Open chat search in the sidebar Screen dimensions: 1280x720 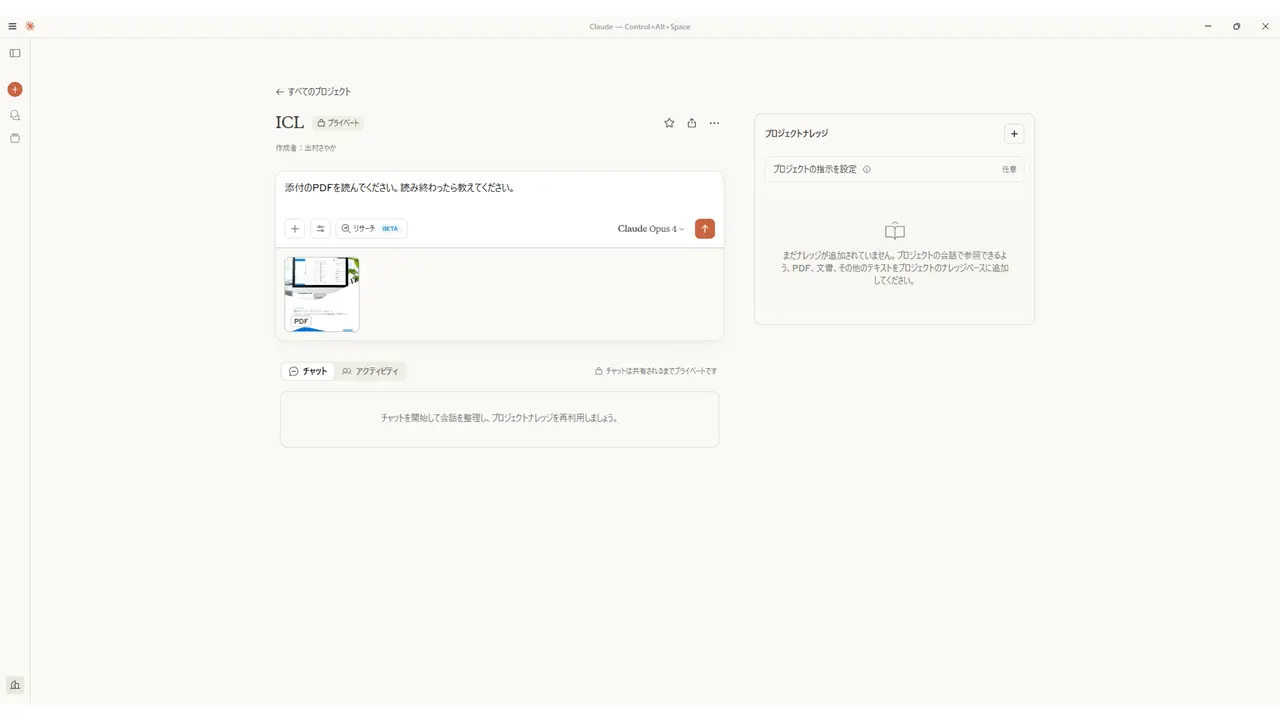point(15,115)
